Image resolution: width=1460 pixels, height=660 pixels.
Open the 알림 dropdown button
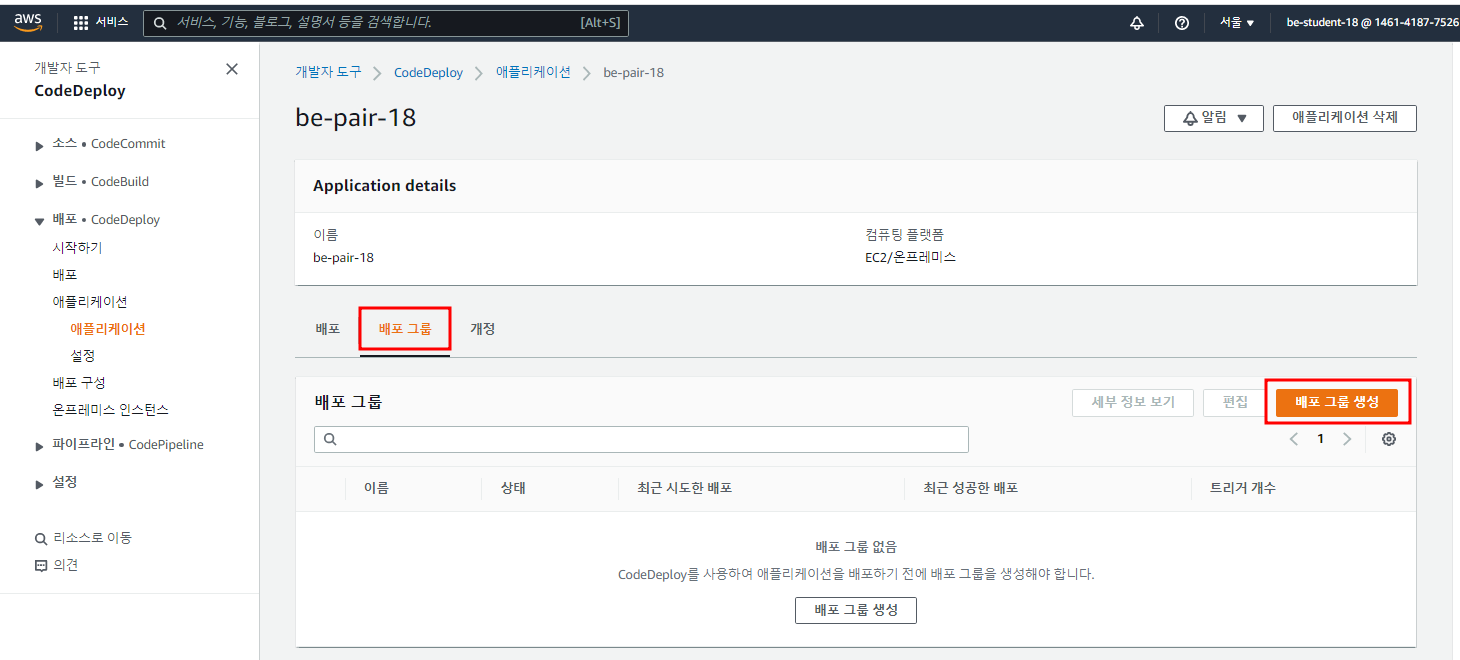click(x=1214, y=118)
